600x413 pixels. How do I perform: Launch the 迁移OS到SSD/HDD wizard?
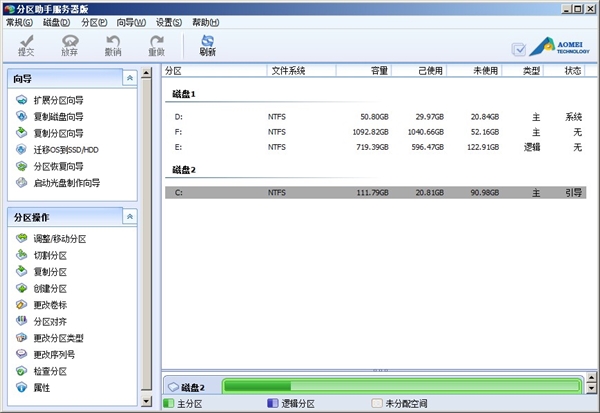(65, 150)
